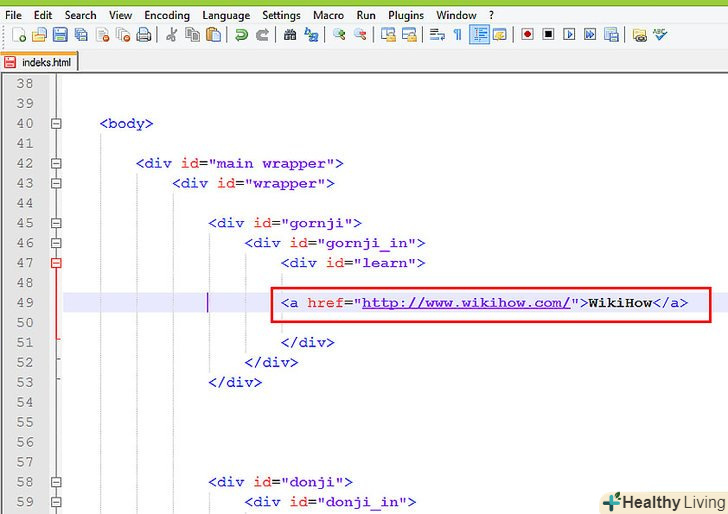The width and height of the screenshot is (728, 514).
Task: Cut selection using the scissors icon
Action: coord(171,35)
